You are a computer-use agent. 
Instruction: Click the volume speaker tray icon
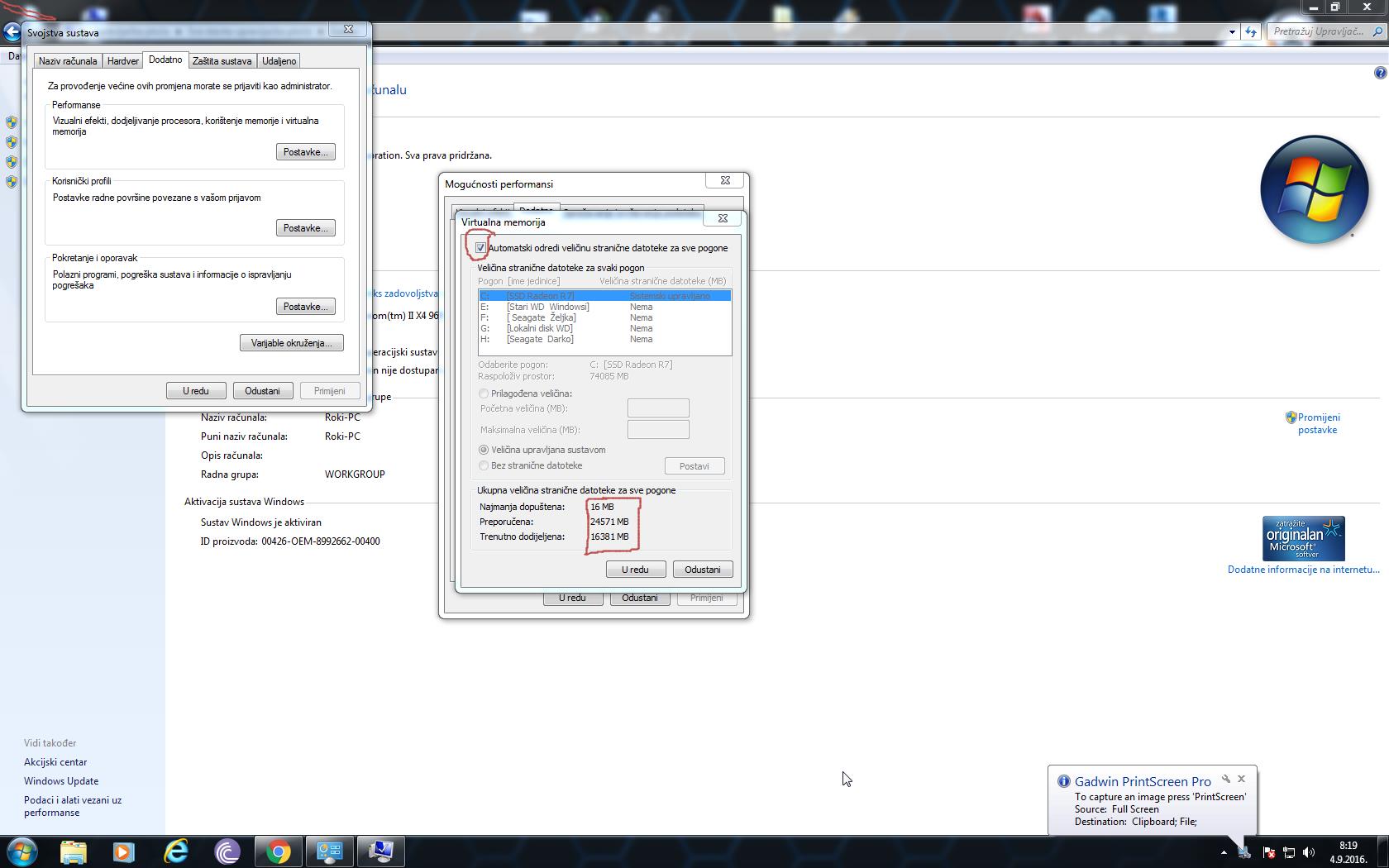[1308, 852]
